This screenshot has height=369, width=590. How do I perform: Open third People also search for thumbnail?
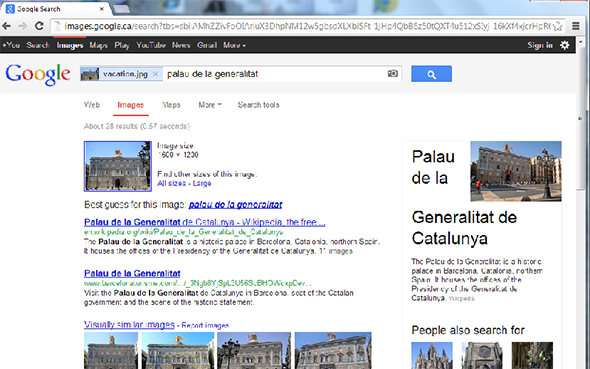point(532,355)
